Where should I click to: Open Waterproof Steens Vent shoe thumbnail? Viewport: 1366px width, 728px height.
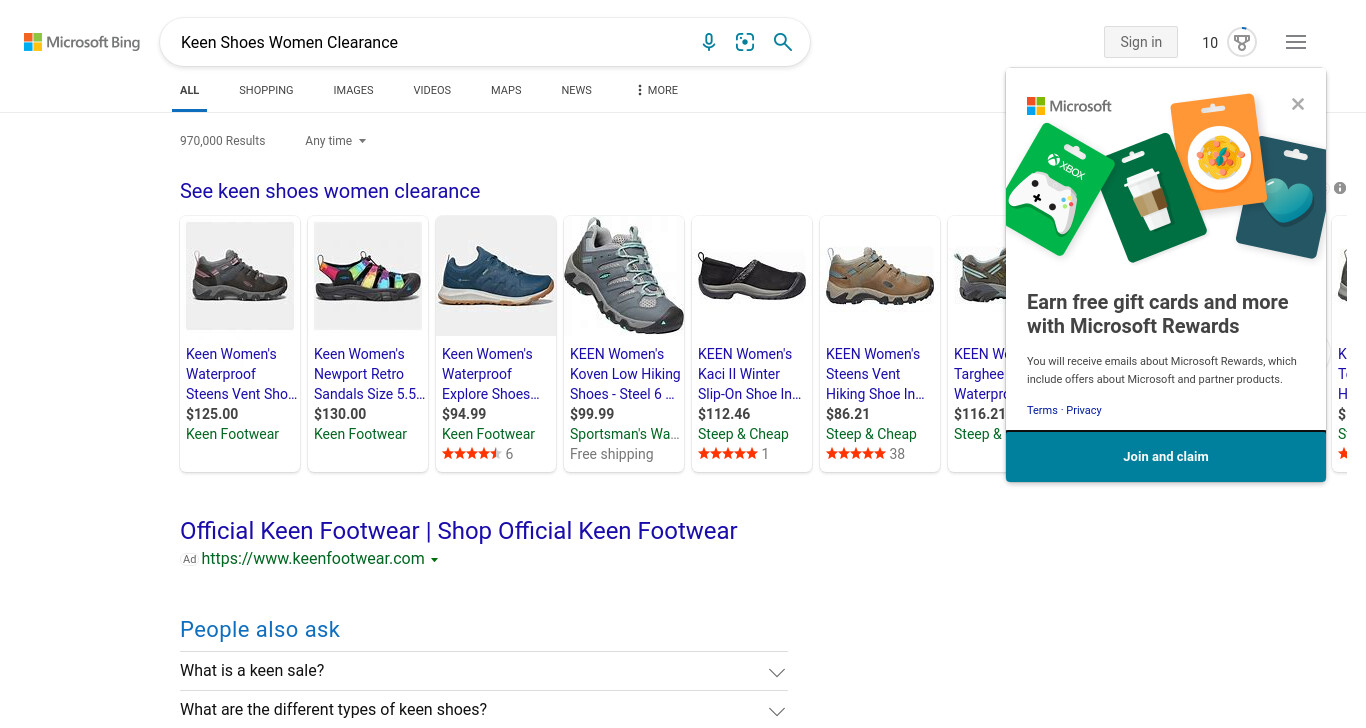240,276
